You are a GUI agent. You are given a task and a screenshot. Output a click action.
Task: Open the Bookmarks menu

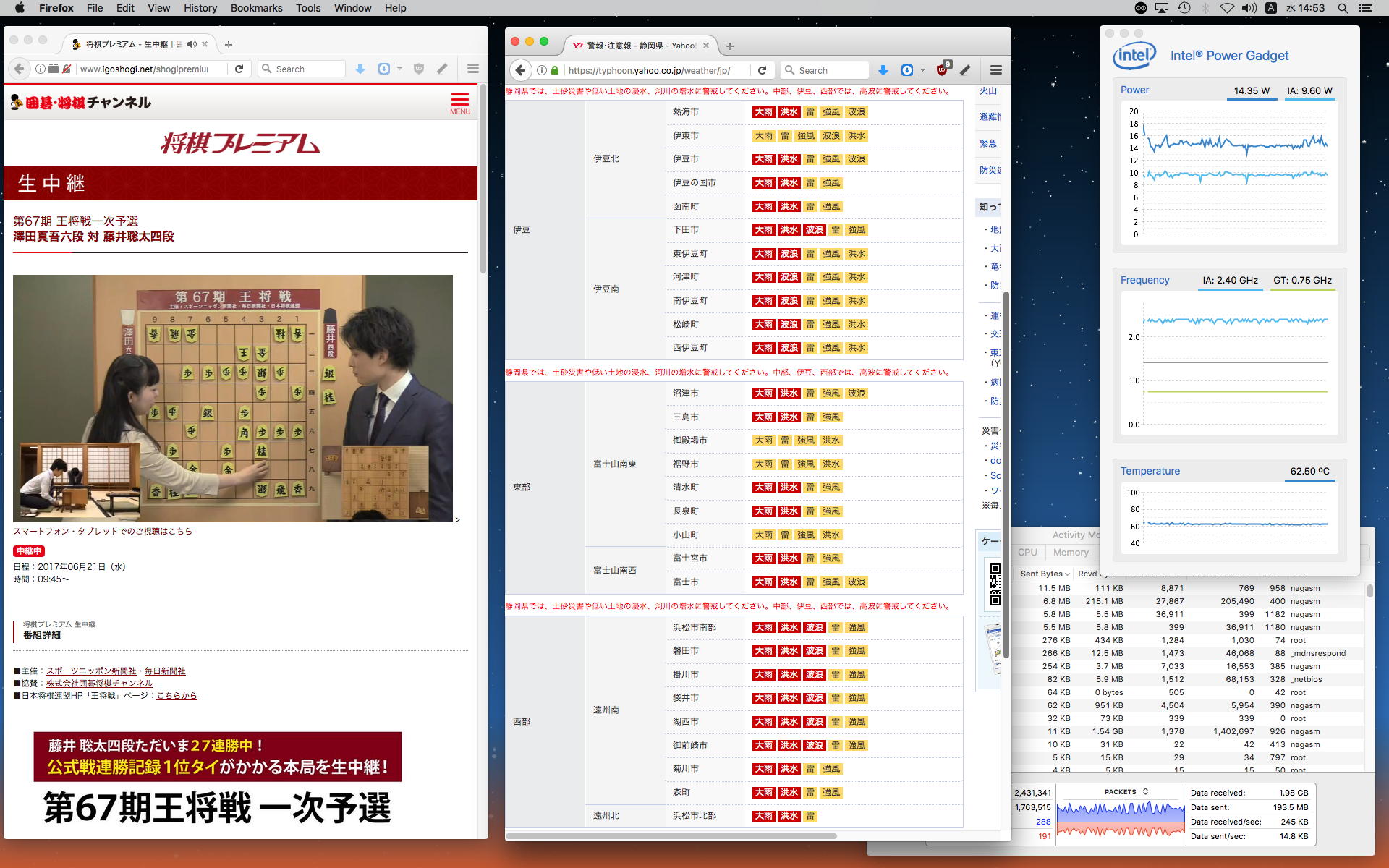256,8
